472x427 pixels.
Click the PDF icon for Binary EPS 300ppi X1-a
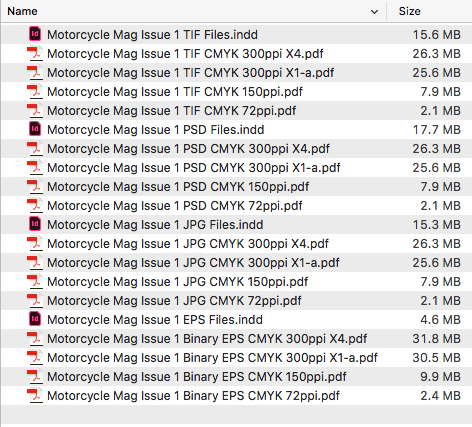35,357
